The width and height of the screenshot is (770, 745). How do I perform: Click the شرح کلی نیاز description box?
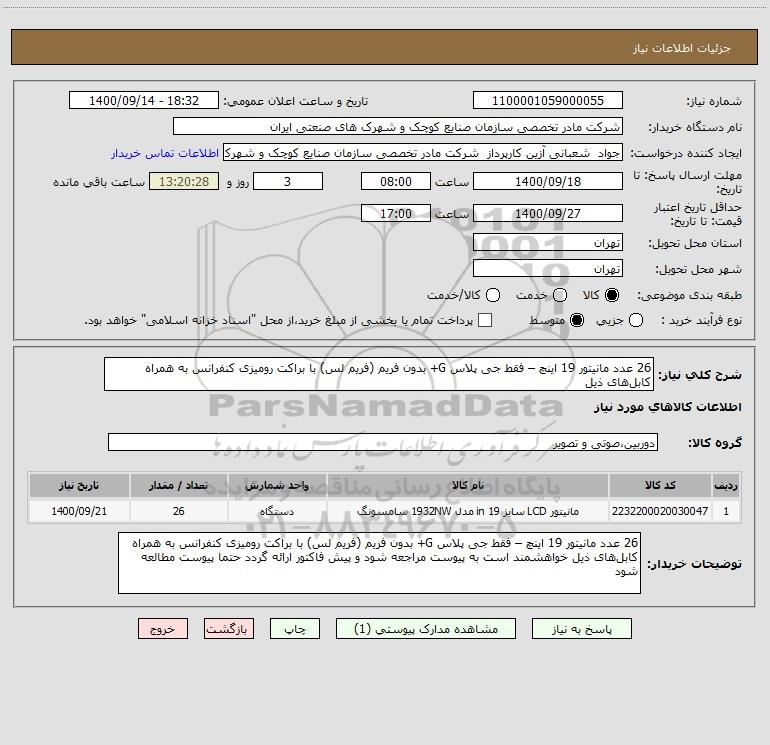coord(379,374)
